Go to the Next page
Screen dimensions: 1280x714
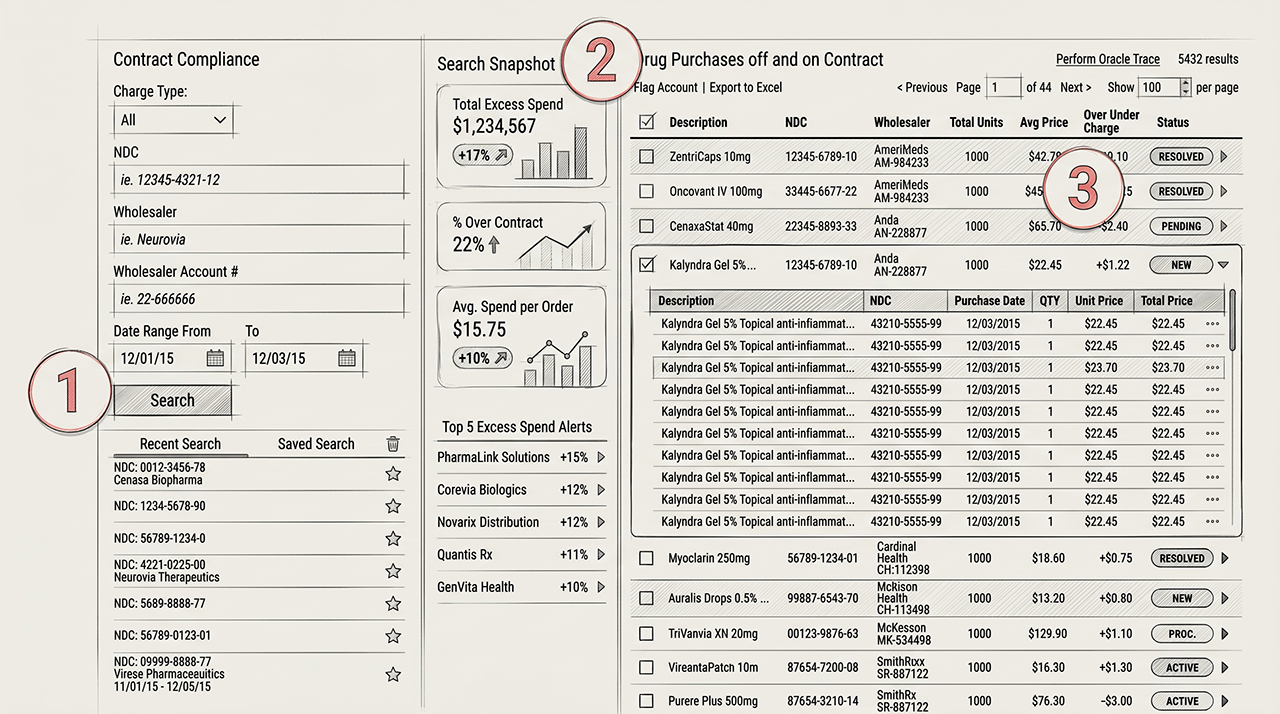[x=1076, y=87]
